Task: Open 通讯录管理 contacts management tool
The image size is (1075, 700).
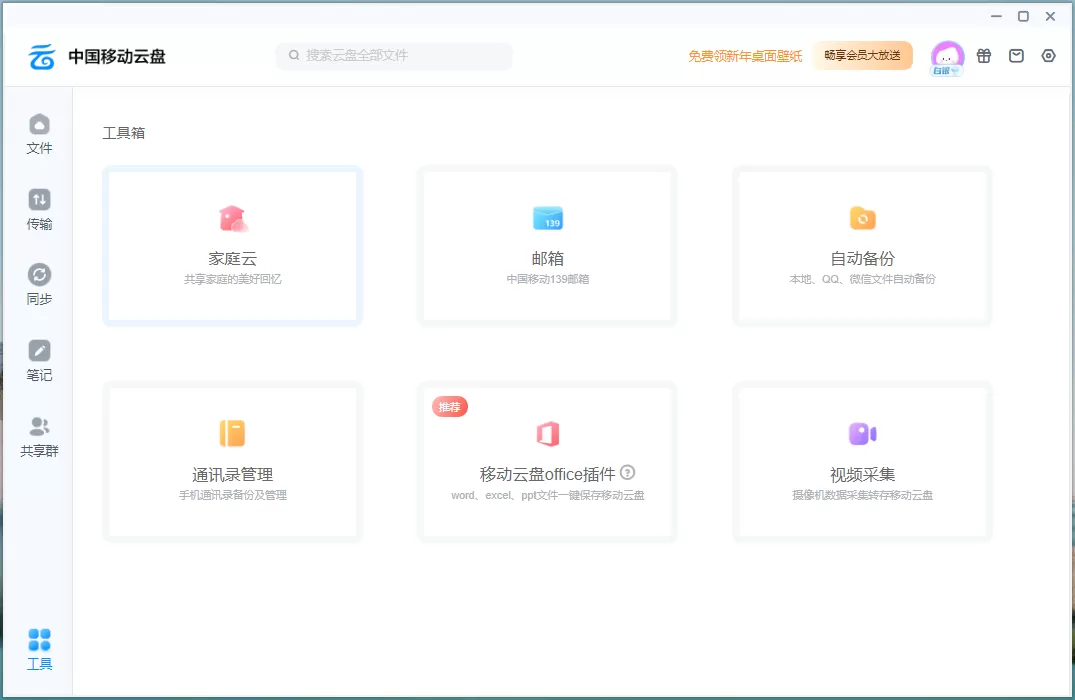Action: point(231,461)
